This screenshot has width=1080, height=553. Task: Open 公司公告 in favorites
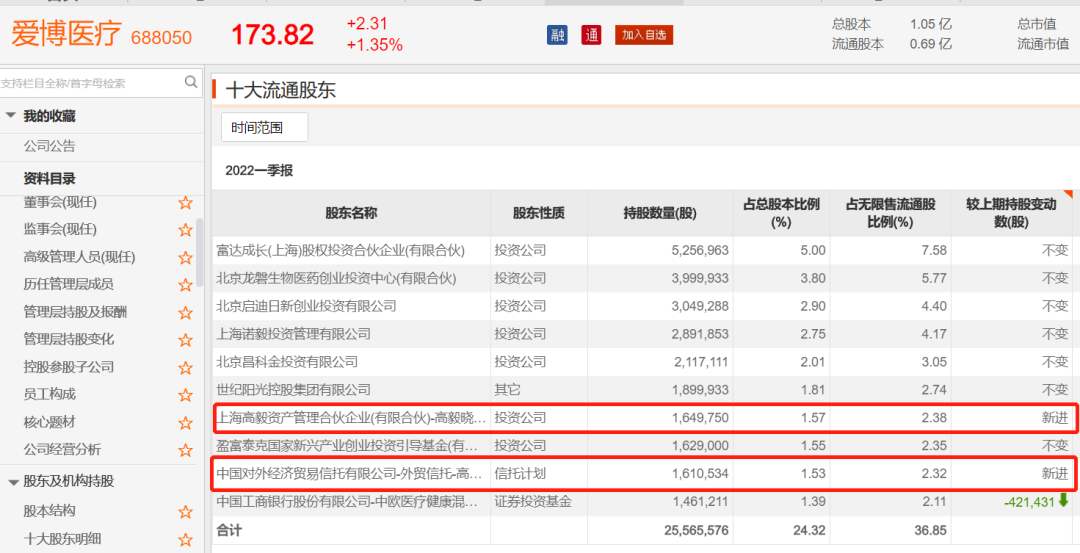pos(50,146)
